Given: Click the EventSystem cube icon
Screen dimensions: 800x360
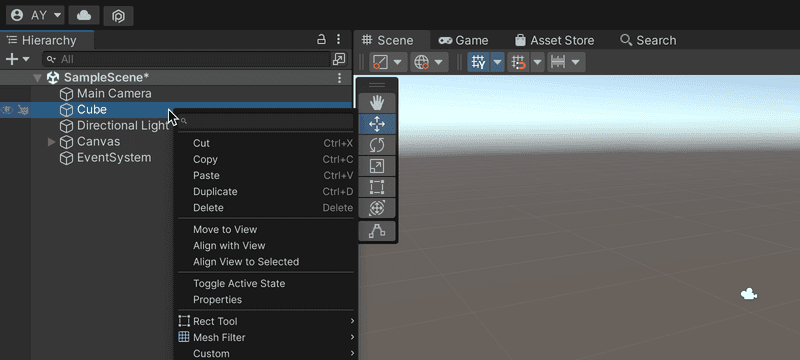Looking at the screenshot, I should click(x=66, y=158).
